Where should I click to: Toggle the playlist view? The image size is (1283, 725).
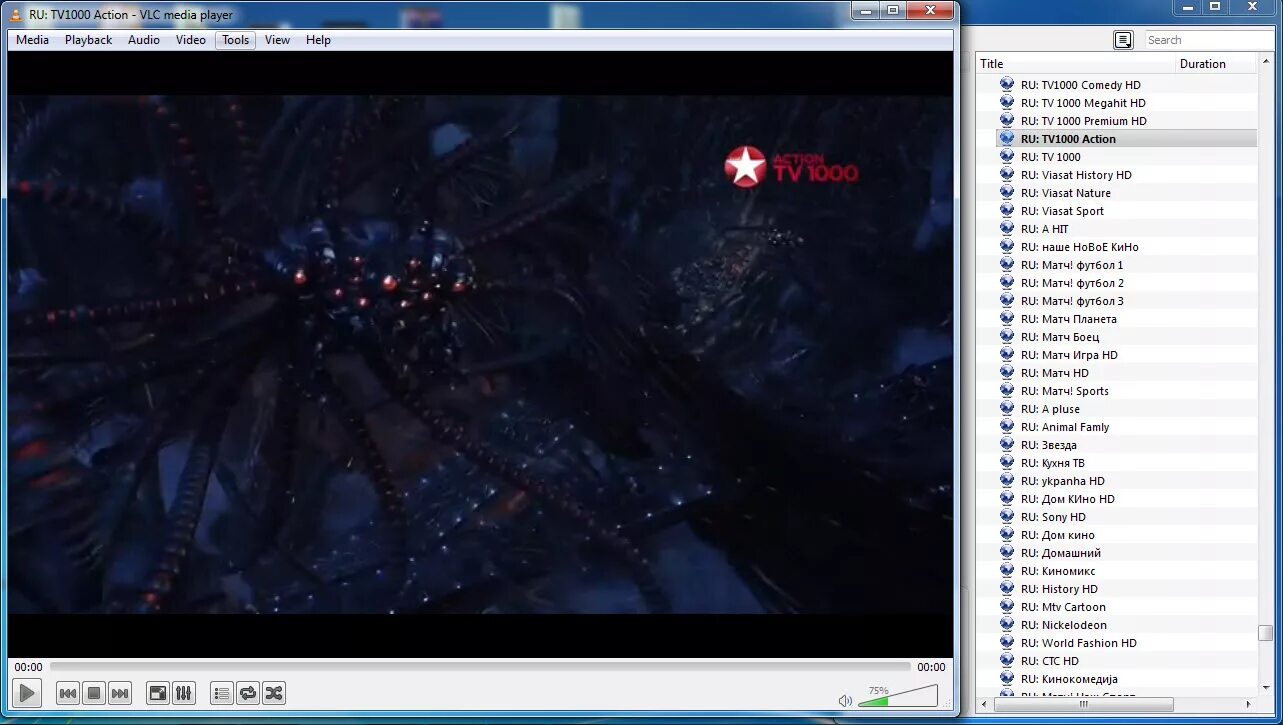(x=222, y=693)
